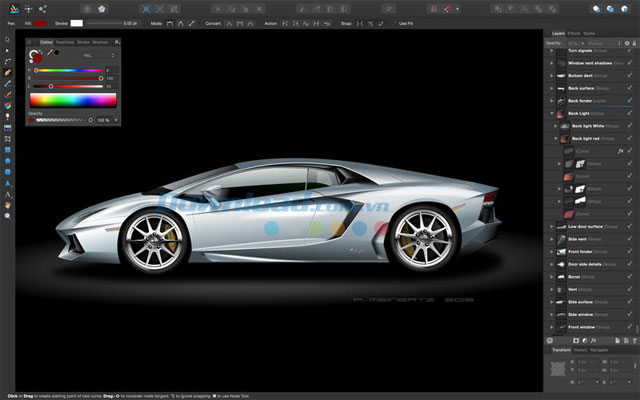Choose Line mode icon in context toolbar

(x=191, y=24)
